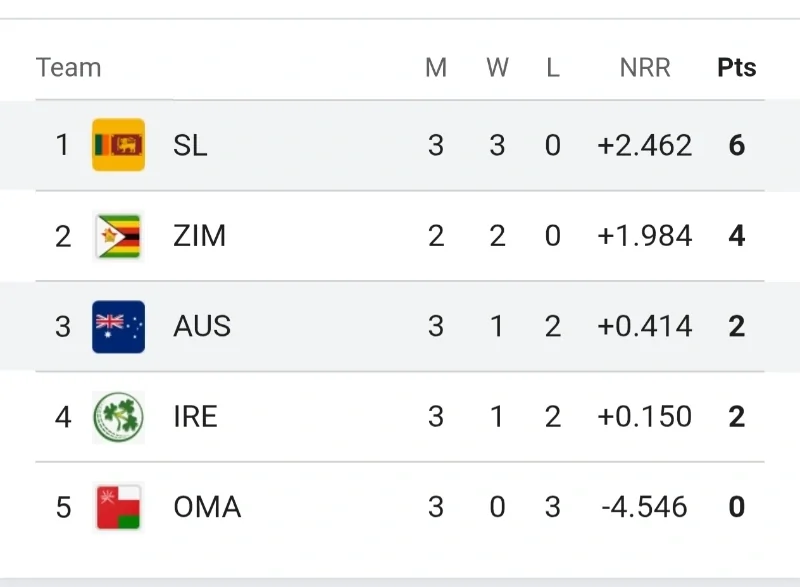Image resolution: width=800 pixels, height=587 pixels.
Task: Click the NRR column header
Action: [645, 68]
